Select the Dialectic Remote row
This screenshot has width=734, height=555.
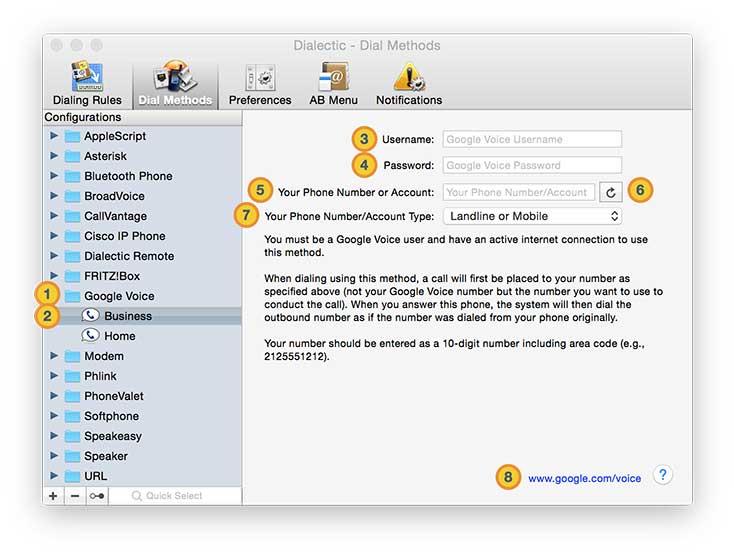[142, 256]
